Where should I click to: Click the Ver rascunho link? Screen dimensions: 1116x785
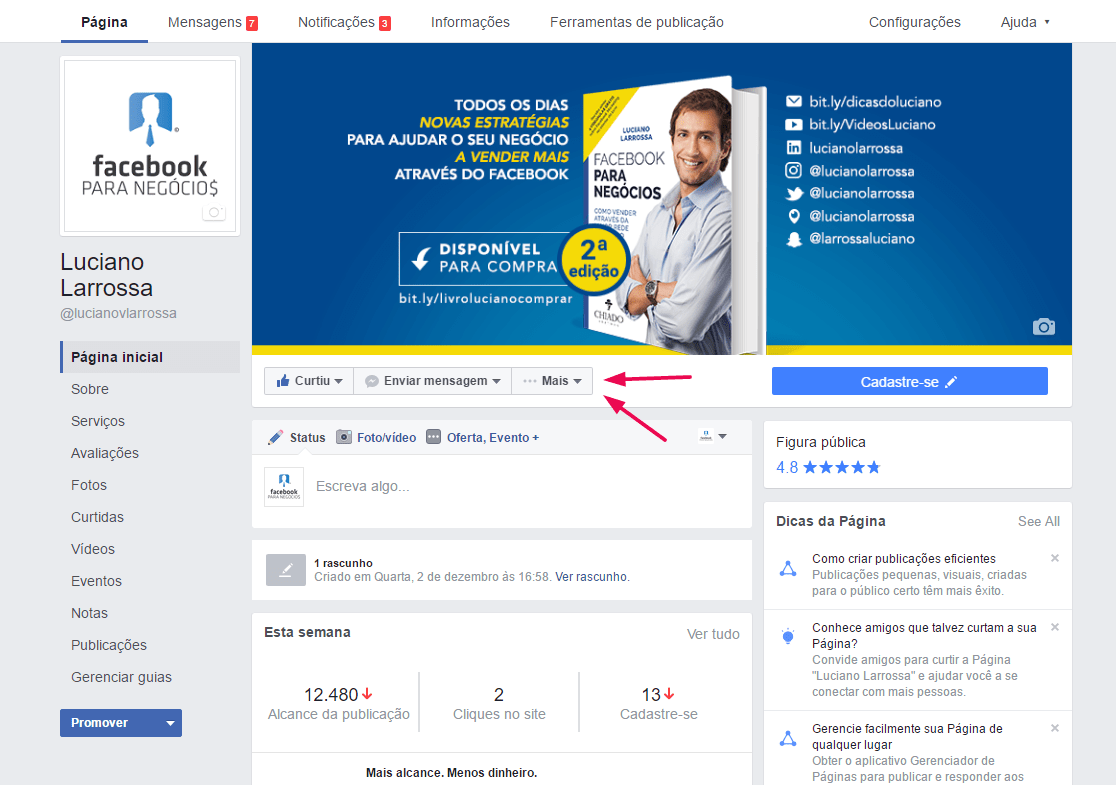[591, 576]
